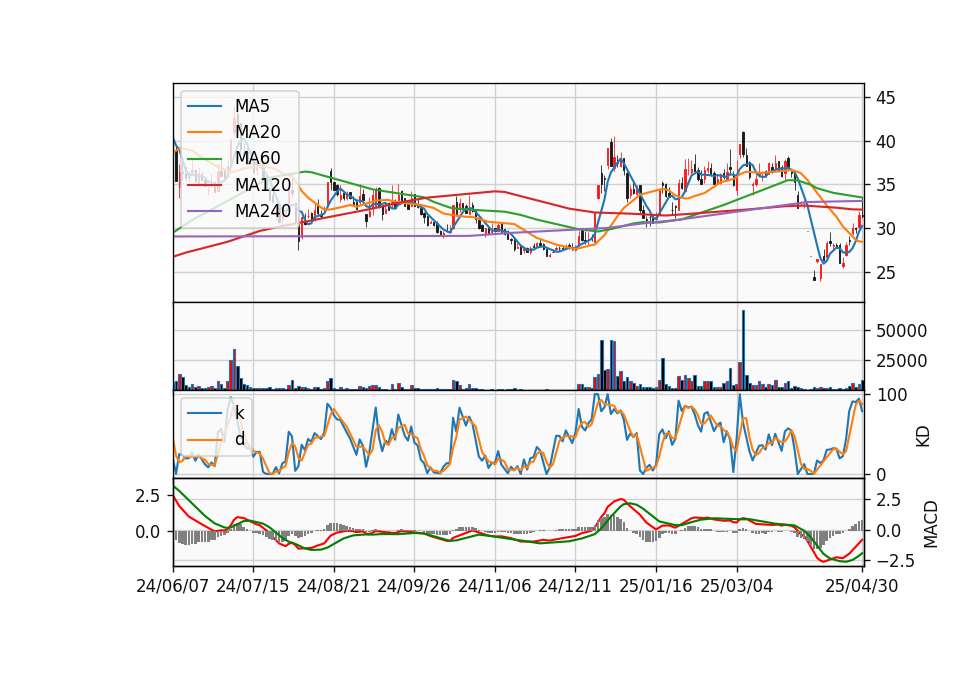Click the orange MA20 legend line swatch
This screenshot has height=690, width=960.
tap(204, 133)
